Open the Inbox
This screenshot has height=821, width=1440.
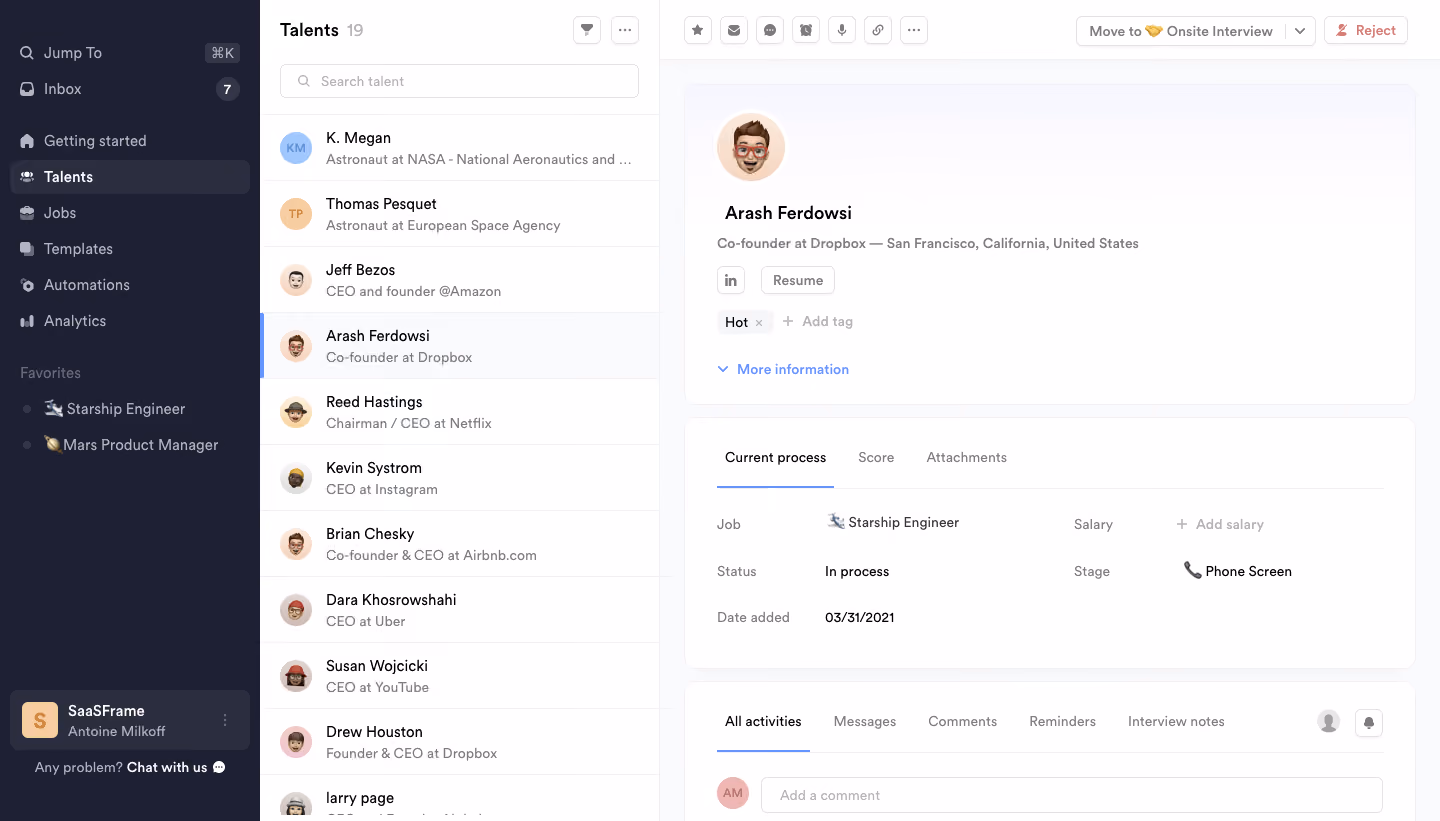pyautogui.click(x=130, y=89)
